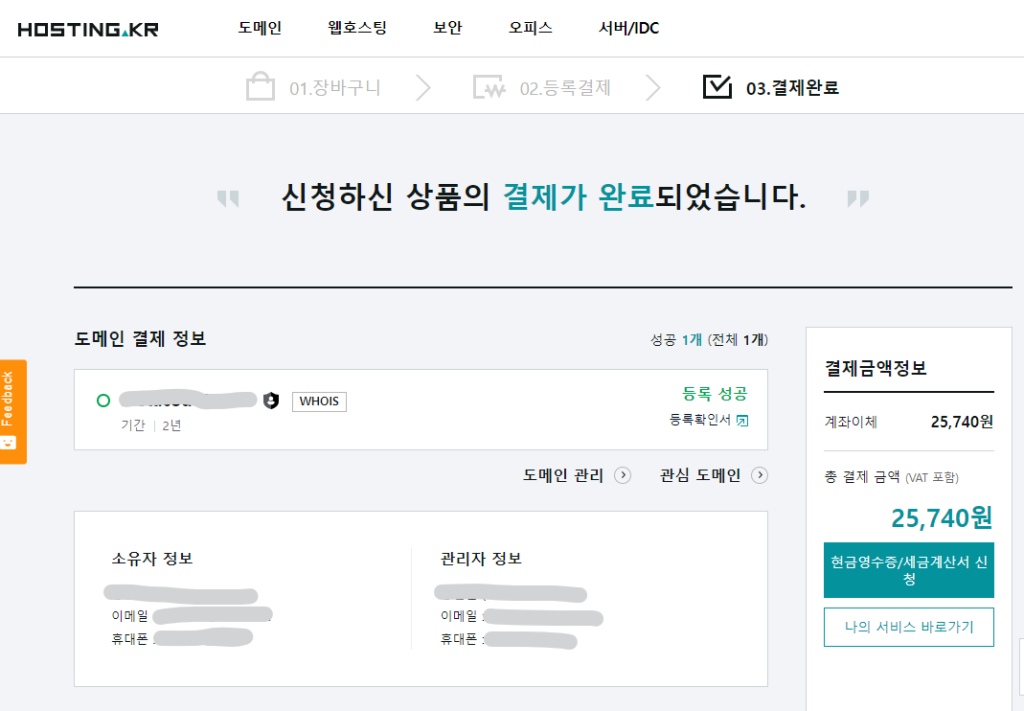The width and height of the screenshot is (1024, 711).
Task: Click the 현금영수증/세금계산서 신청 button
Action: pos(909,570)
